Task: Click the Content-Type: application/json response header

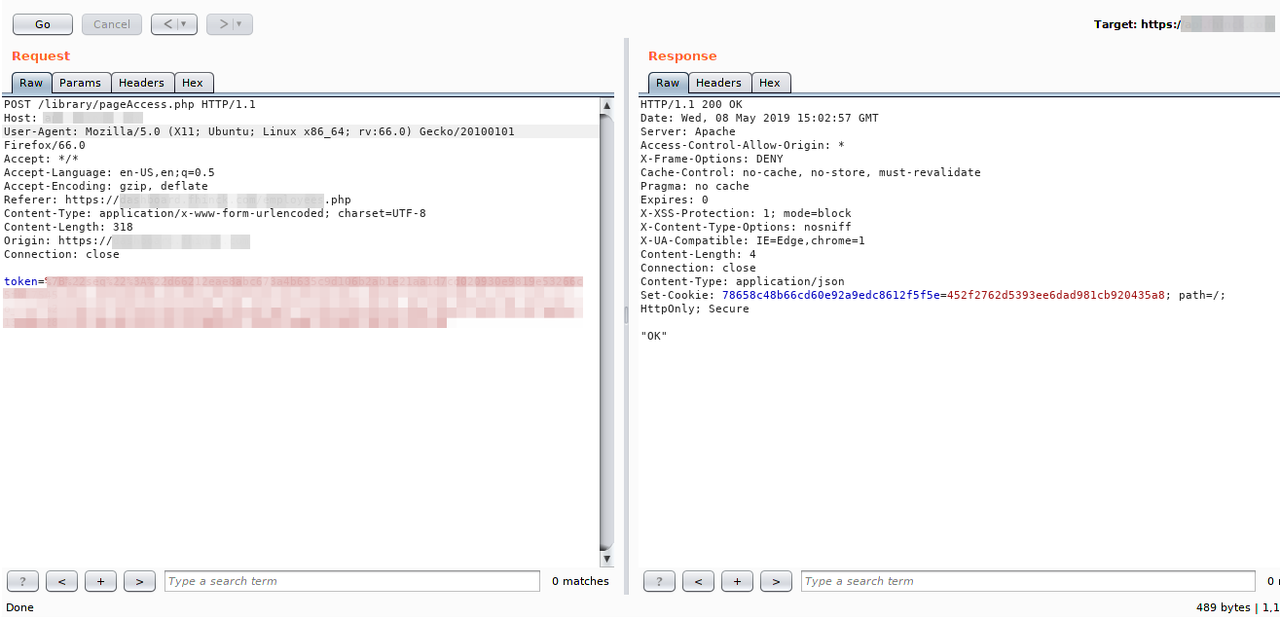Action: click(742, 281)
